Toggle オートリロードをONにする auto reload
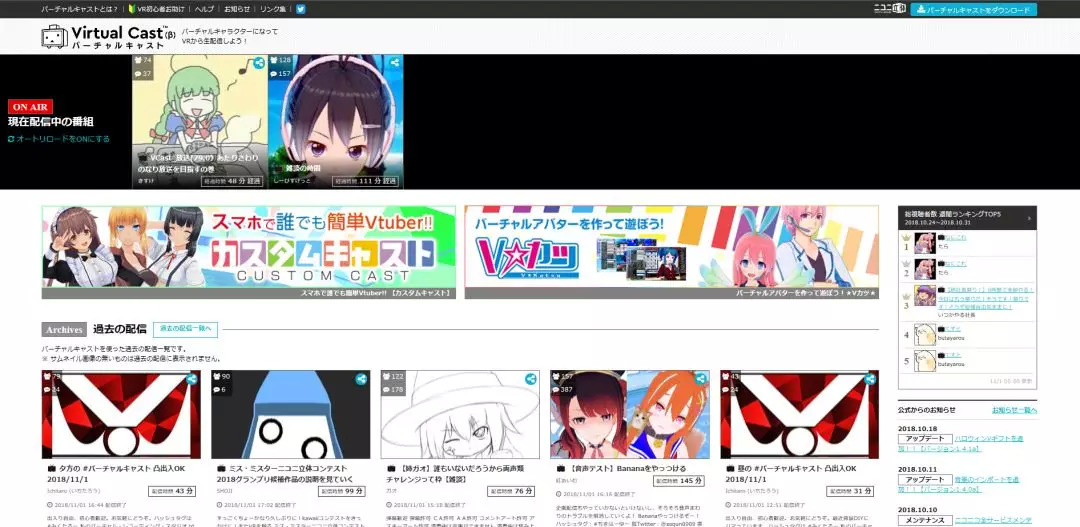Screen dimensions: 1080x527 click(59, 138)
